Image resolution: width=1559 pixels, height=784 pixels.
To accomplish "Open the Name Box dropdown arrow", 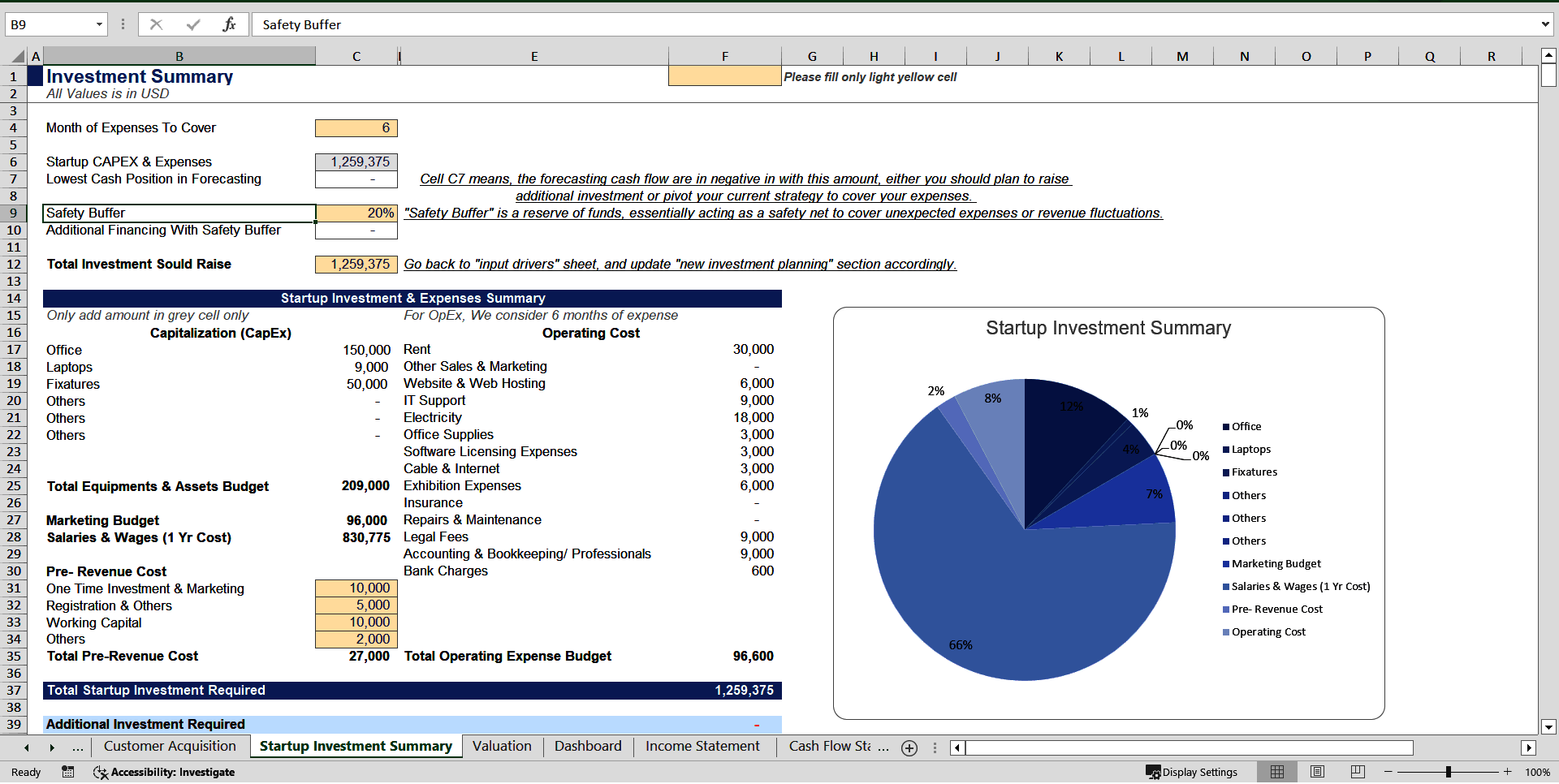I will 99,24.
